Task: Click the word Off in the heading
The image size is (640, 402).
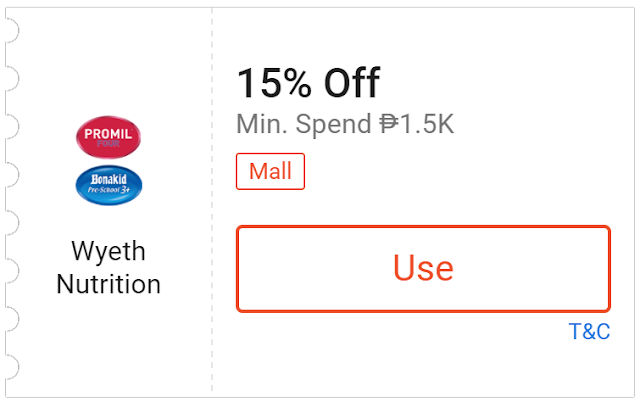Action: tap(351, 83)
